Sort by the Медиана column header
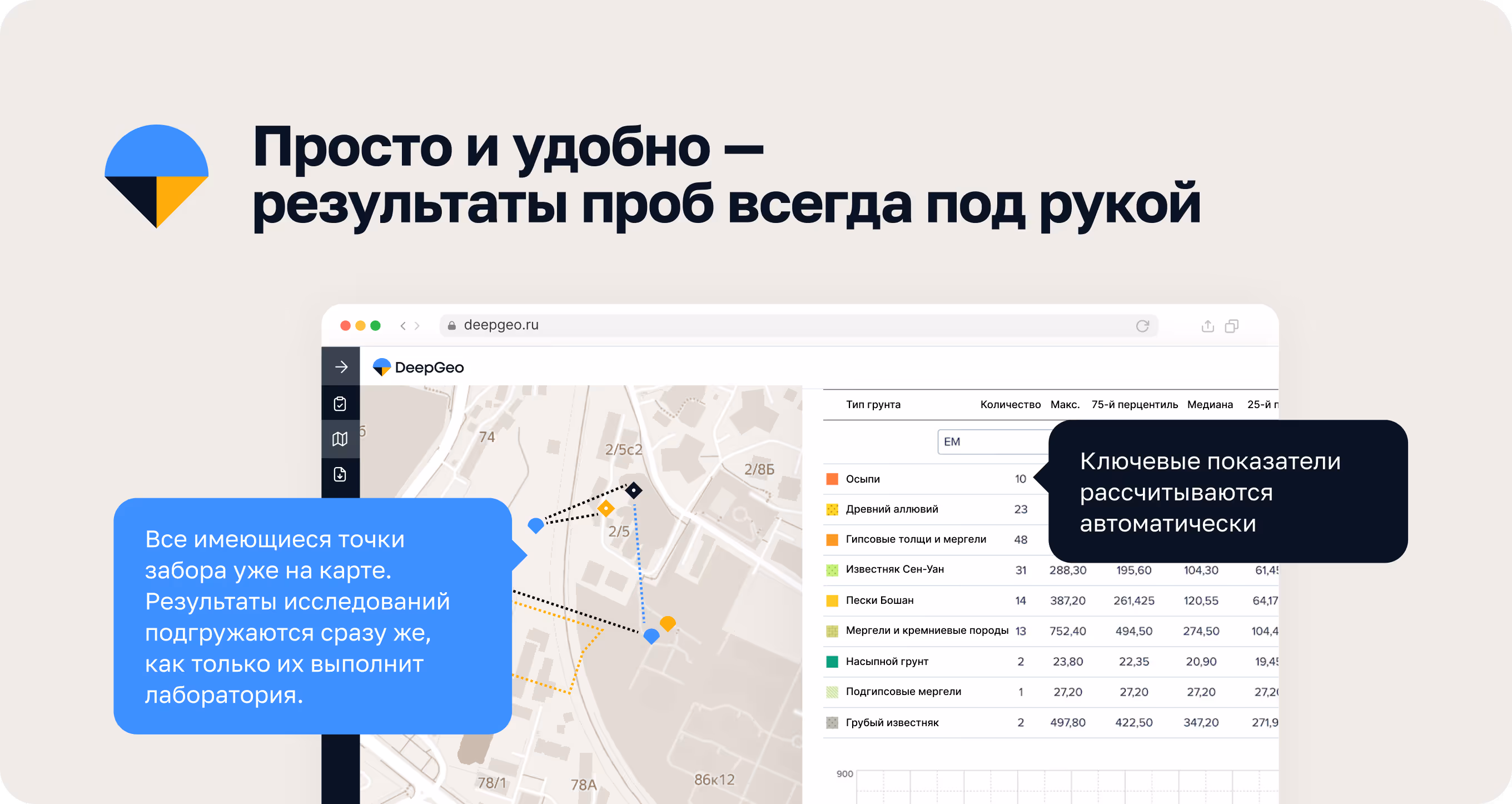Image resolution: width=1512 pixels, height=804 pixels. (1209, 405)
